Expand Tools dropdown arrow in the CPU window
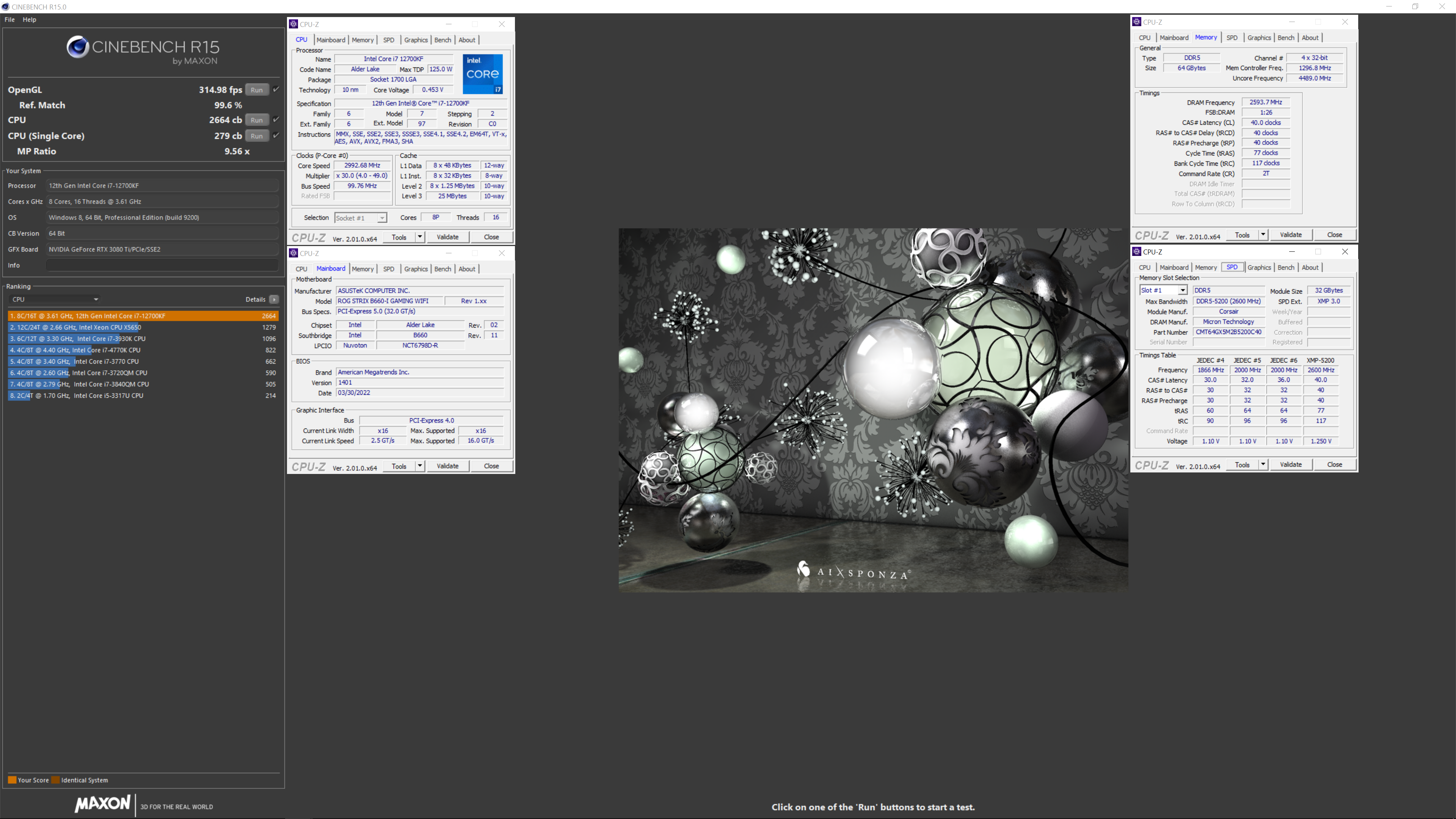1456x819 pixels. point(420,237)
